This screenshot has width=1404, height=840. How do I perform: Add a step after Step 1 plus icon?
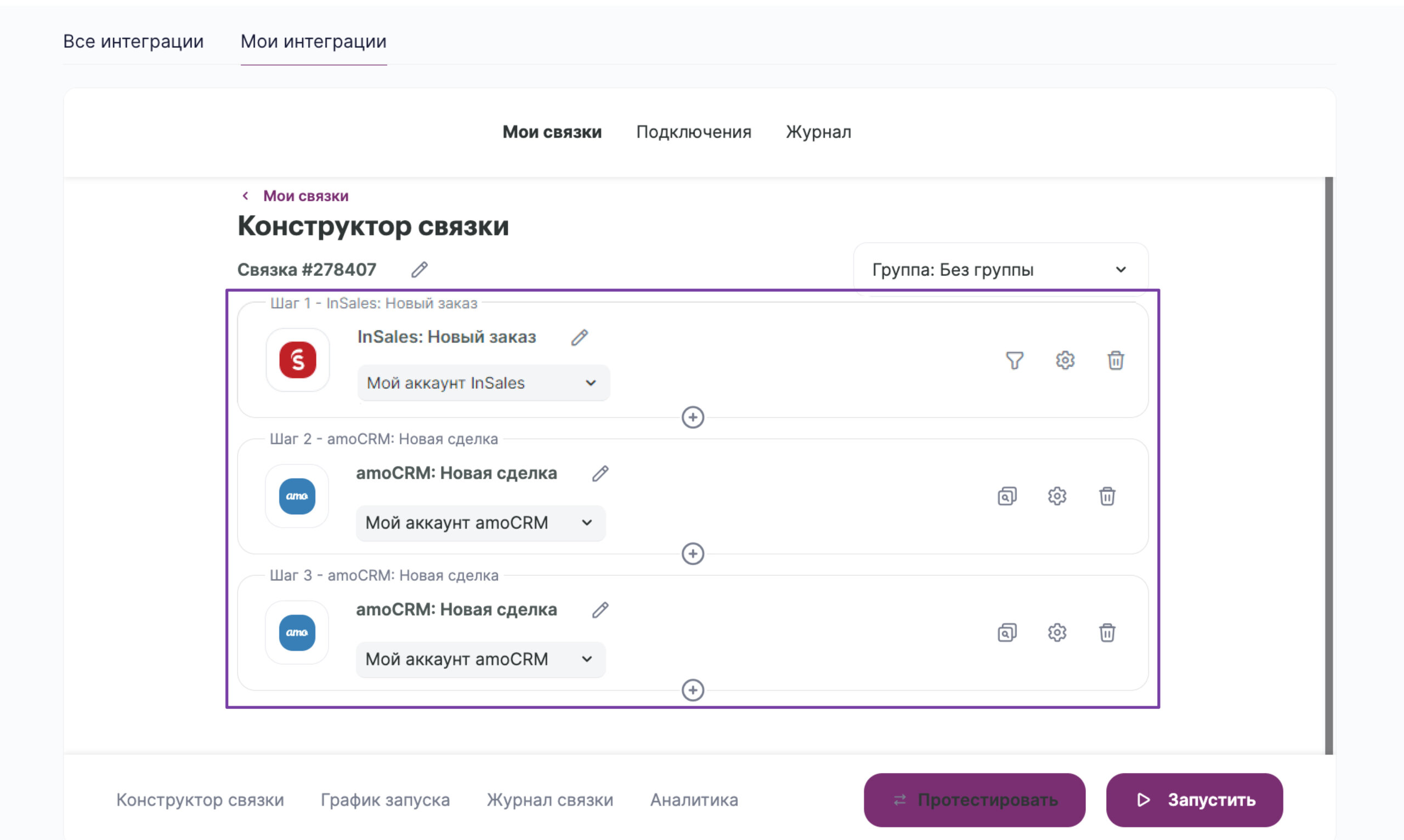click(x=692, y=418)
